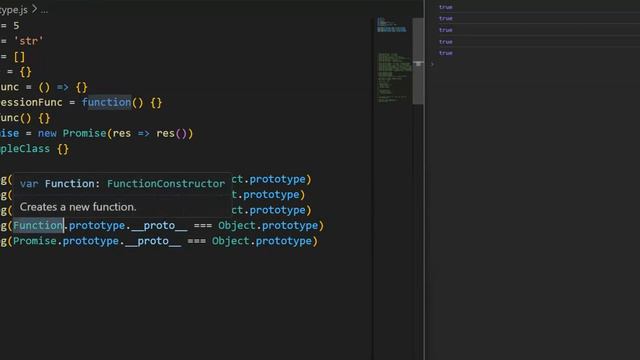640x360 pixels.
Task: Click '__proto__' in the Function.prototype line
Action: (159, 226)
